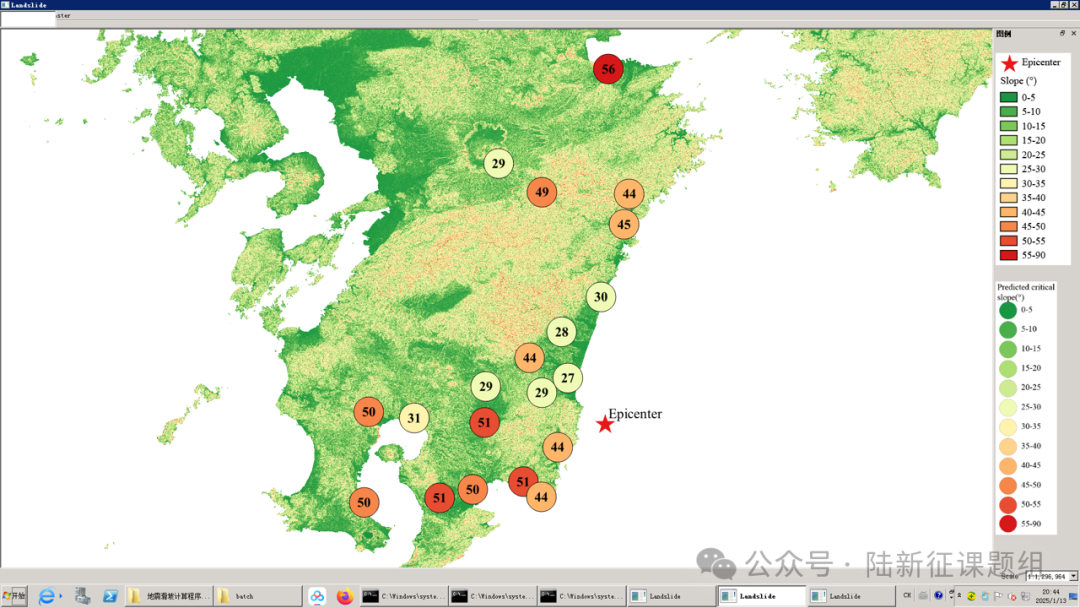Open Server Manager icon in taskbar
This screenshot has height=608, width=1080.
coord(82,596)
